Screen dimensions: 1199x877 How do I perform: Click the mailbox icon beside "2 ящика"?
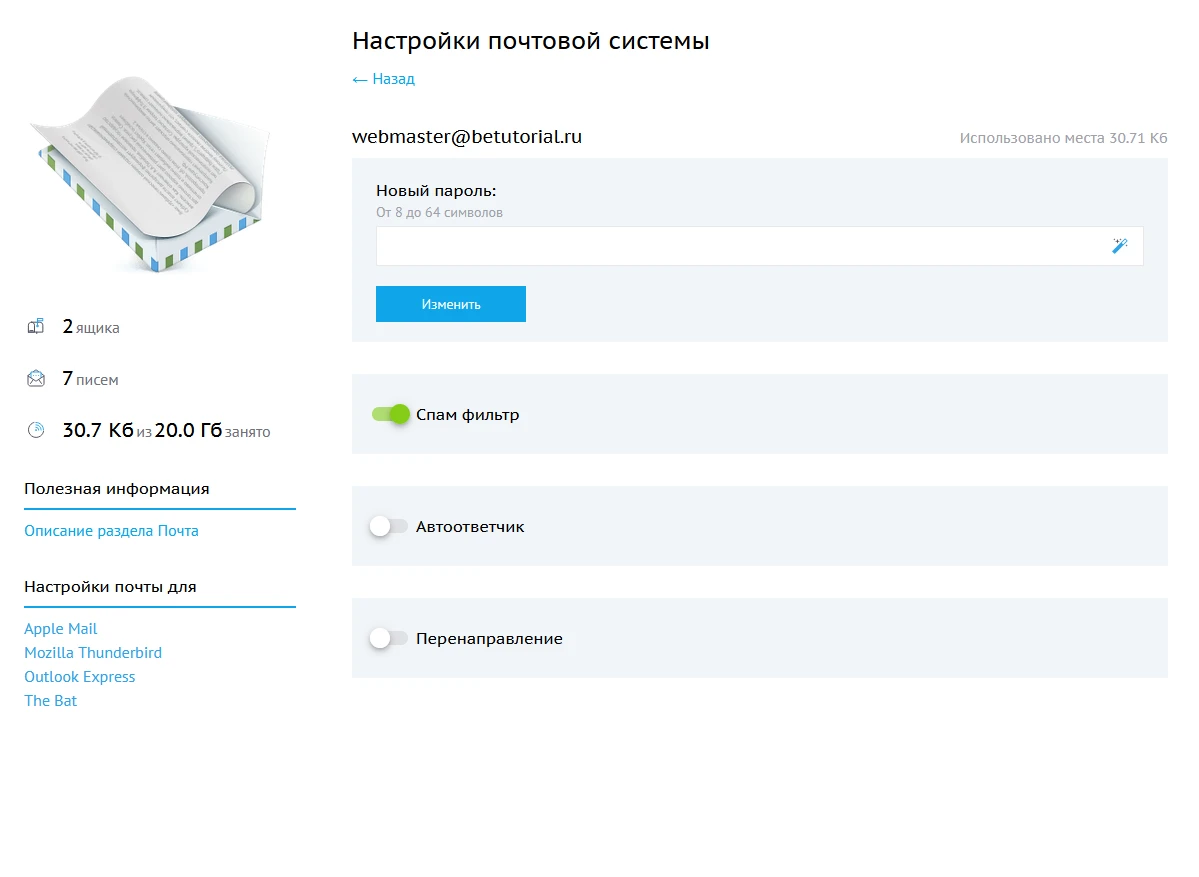(x=35, y=326)
